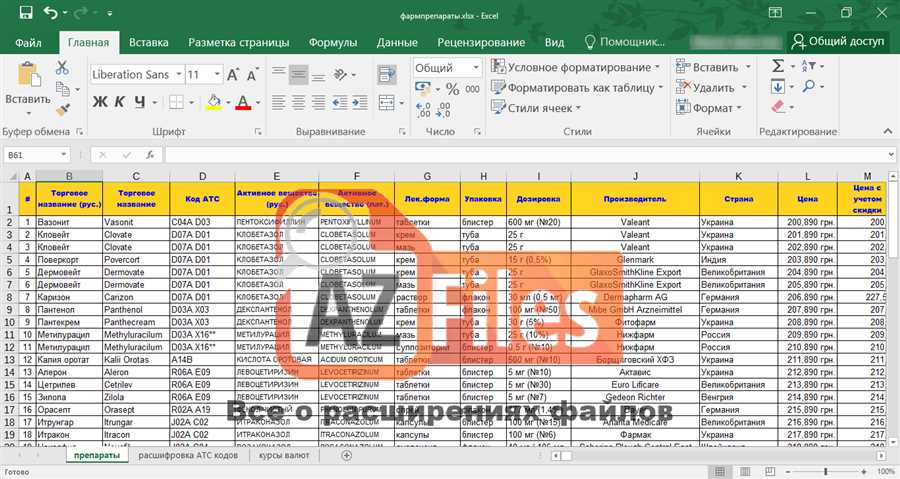The height and width of the screenshot is (479, 900).
Task: Select column D header
Action: [x=202, y=176]
